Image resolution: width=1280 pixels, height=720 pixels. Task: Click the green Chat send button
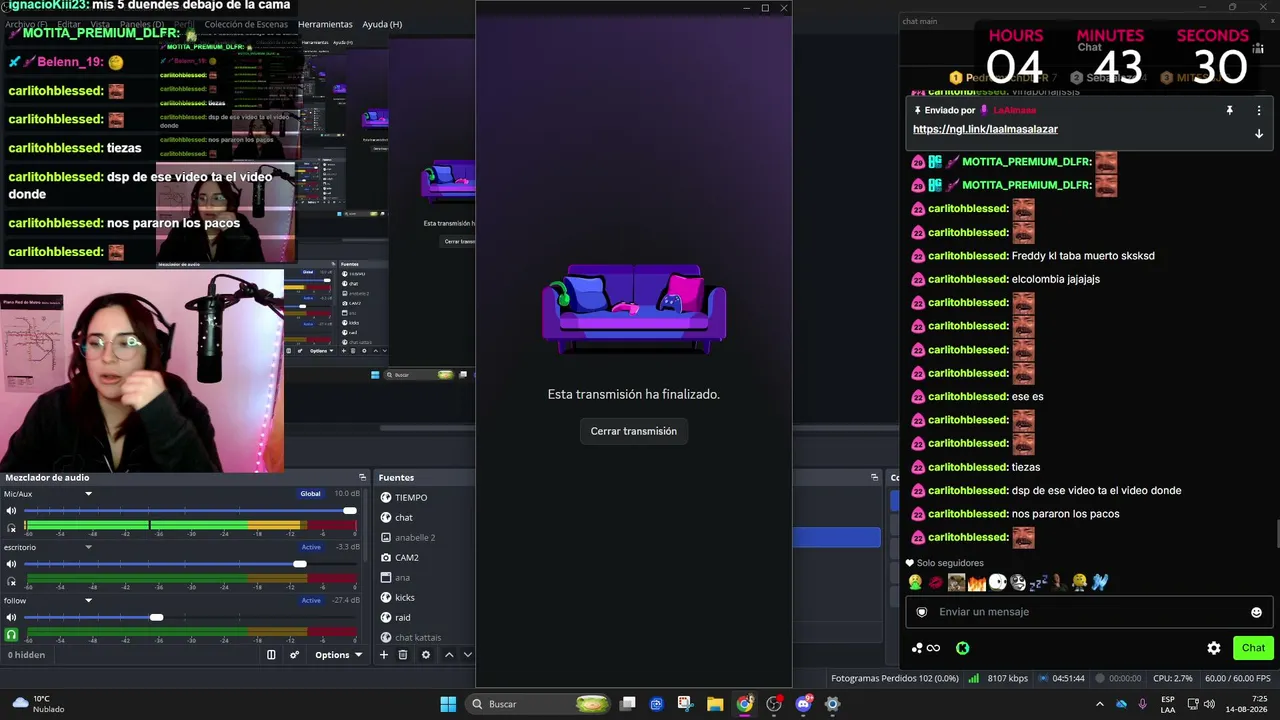click(1253, 648)
